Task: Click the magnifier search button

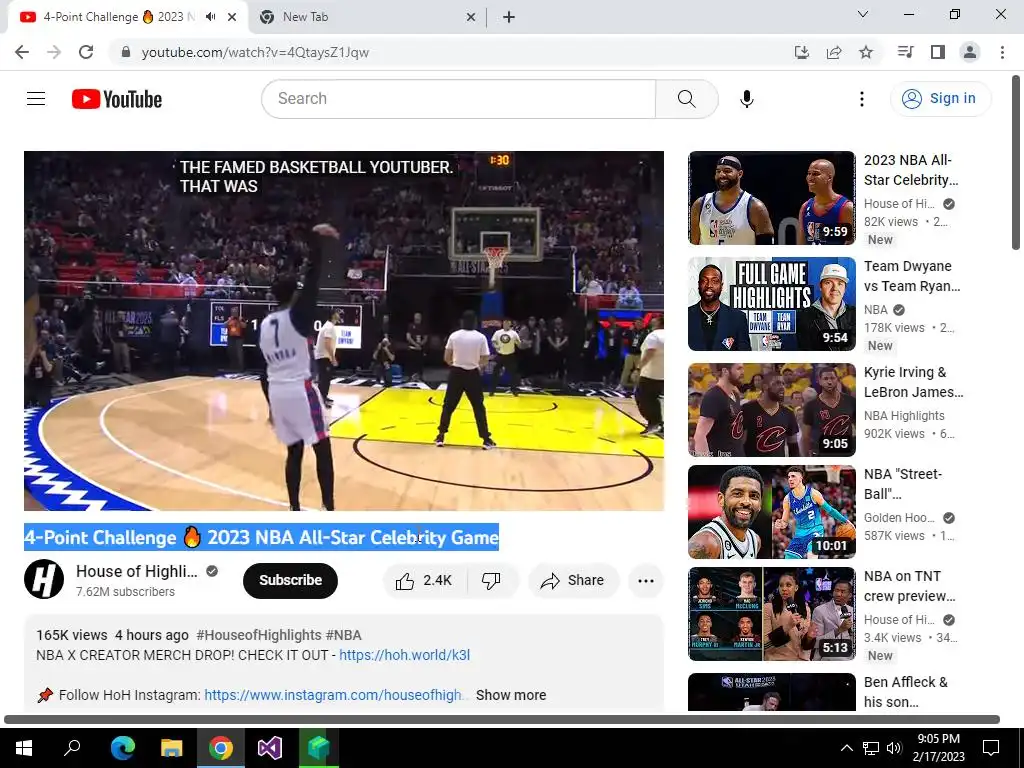Action: tap(686, 99)
